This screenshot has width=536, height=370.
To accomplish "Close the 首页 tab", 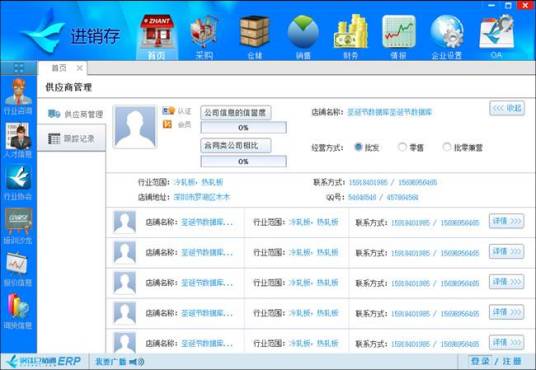I will pos(80,68).
